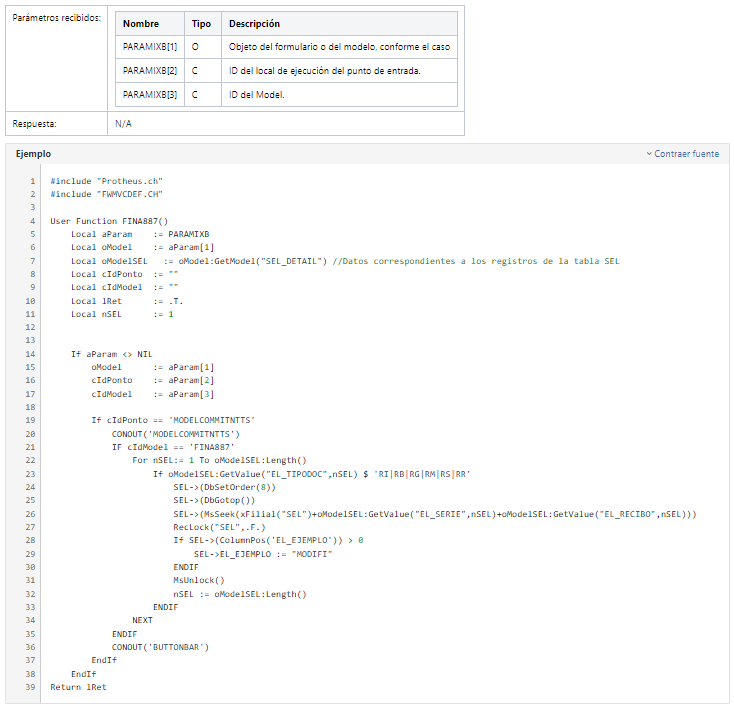Screen dimensions: 734x714
Task: Click the IF cIdModel == 'FINA887' line
Action: point(173,447)
